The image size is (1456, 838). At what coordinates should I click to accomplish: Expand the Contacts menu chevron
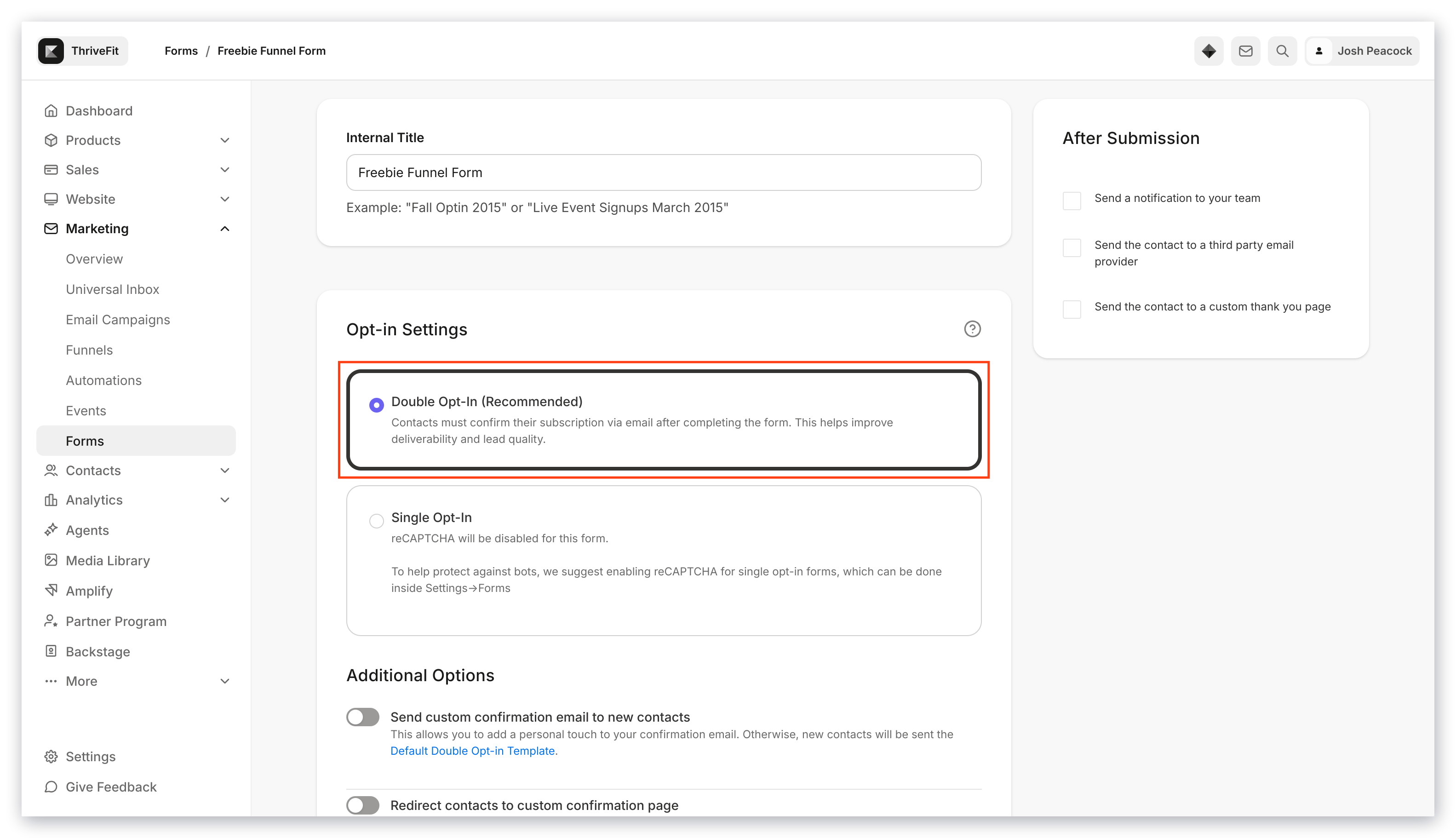pos(225,470)
